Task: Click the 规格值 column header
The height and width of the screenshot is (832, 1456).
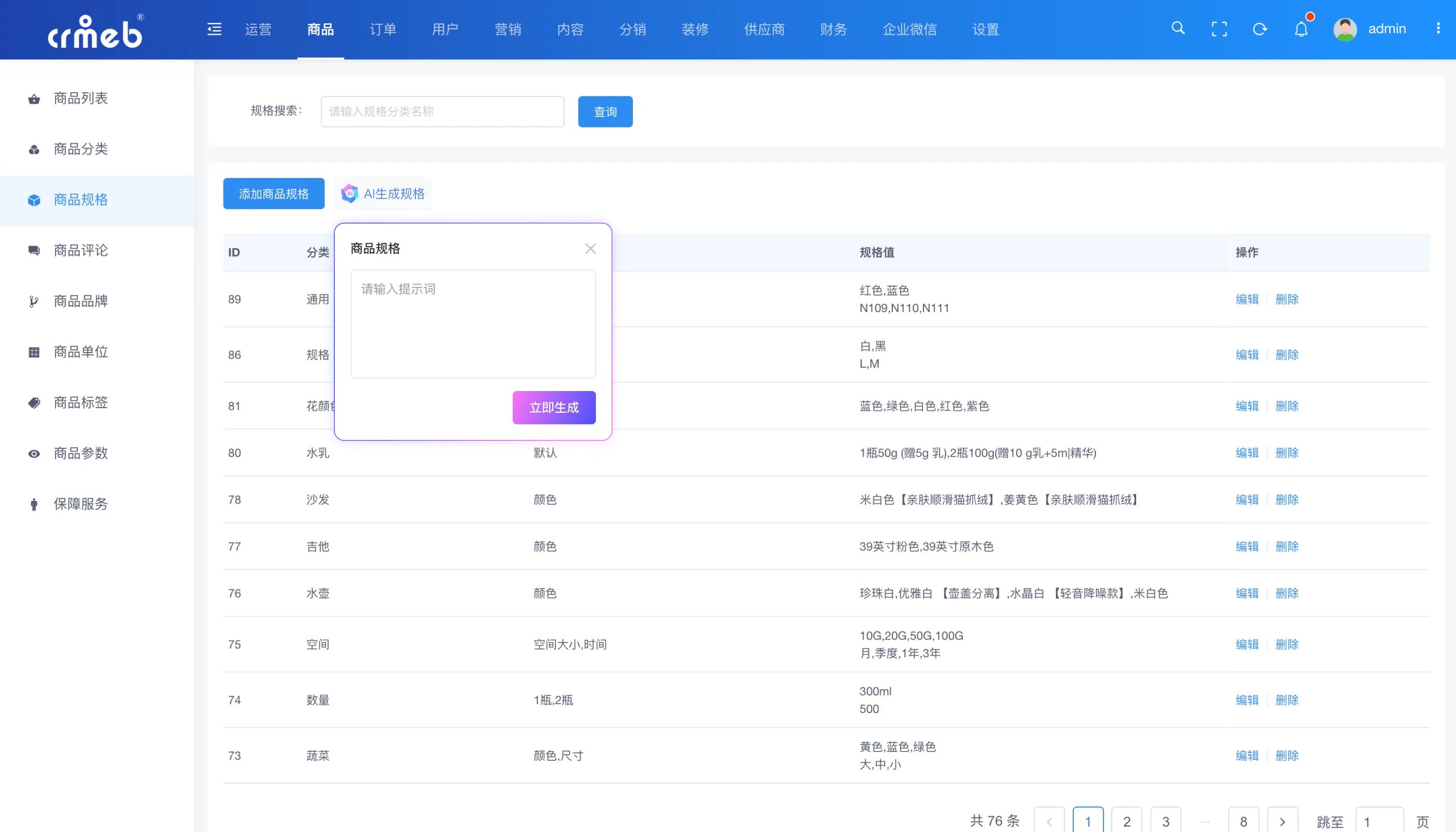Action: click(x=877, y=253)
